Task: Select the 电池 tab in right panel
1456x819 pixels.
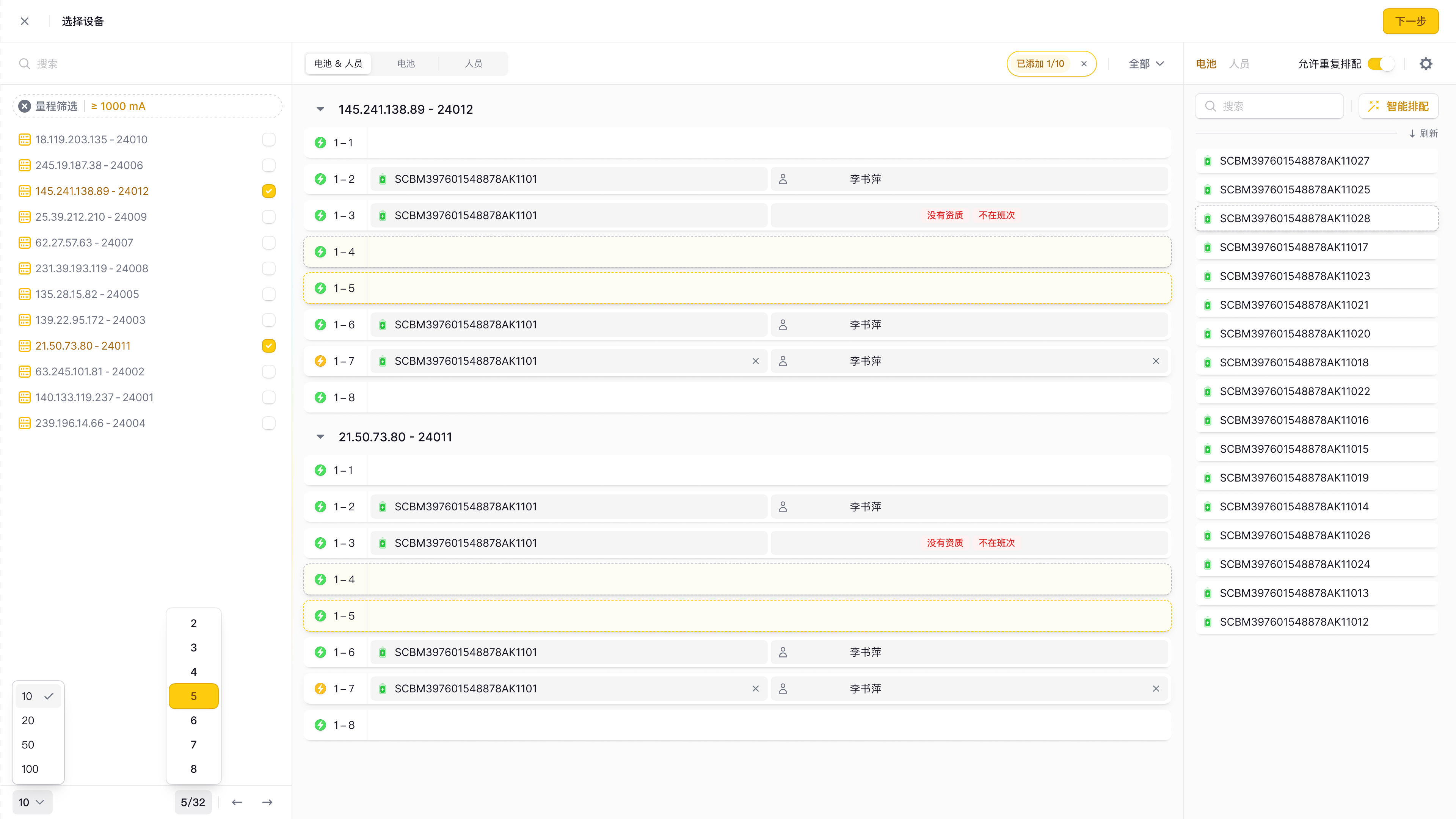Action: coord(1206,64)
